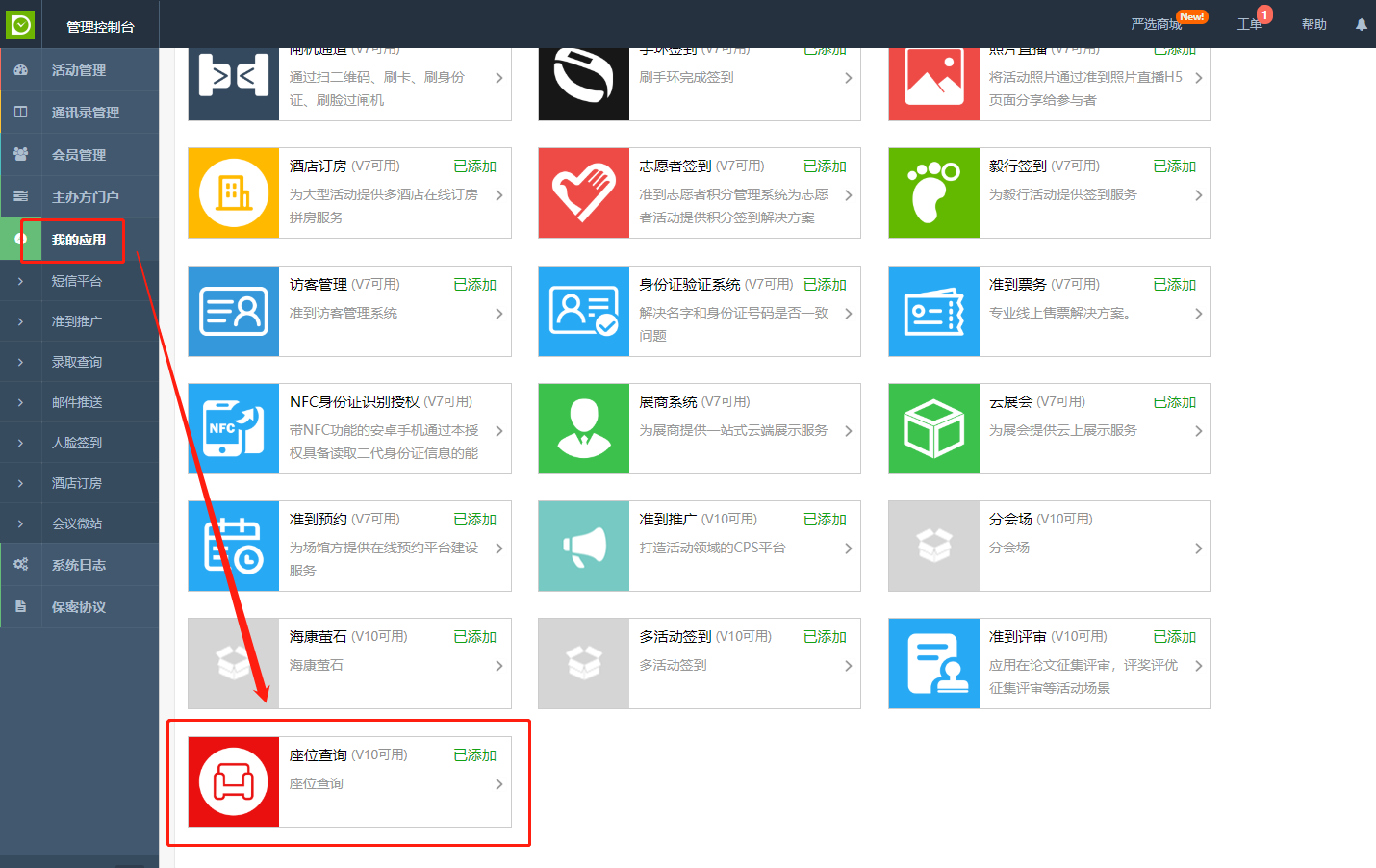The height and width of the screenshot is (868, 1376).
Task: Select 我的应用 in the sidebar
Action: click(79, 240)
